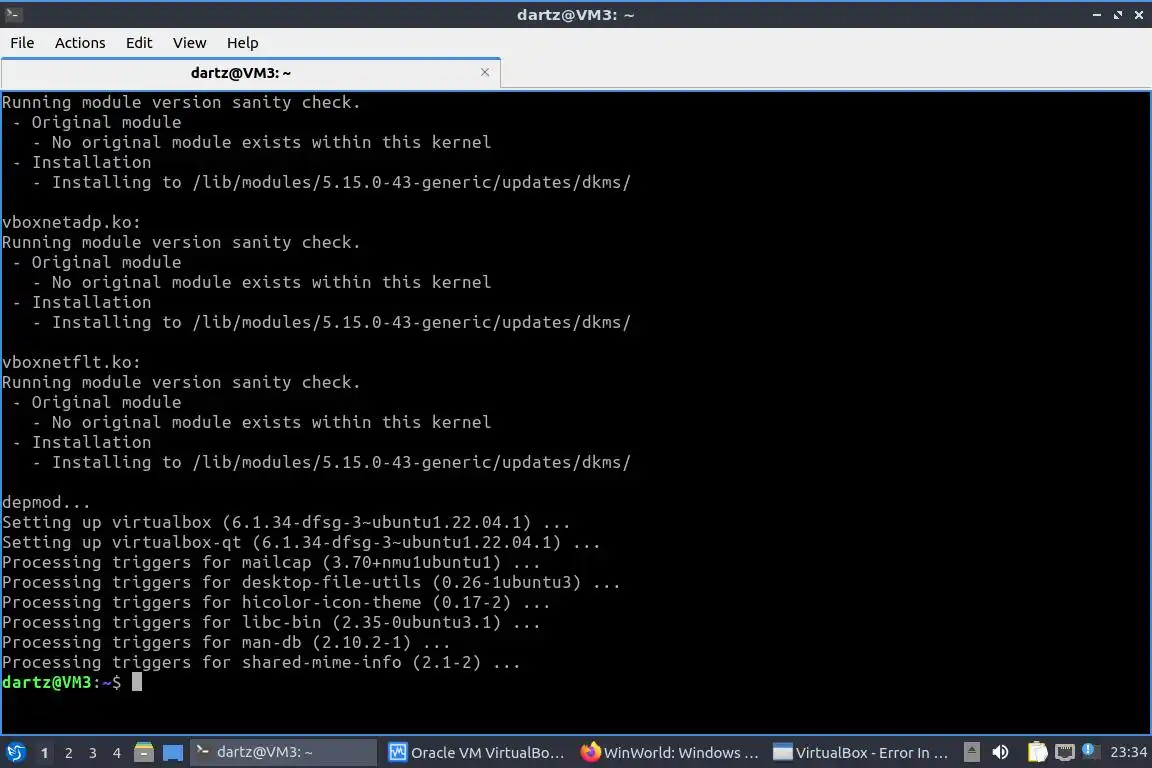This screenshot has width=1152, height=768.
Task: Close the dartz@VM3 tab with its X
Action: (485, 72)
